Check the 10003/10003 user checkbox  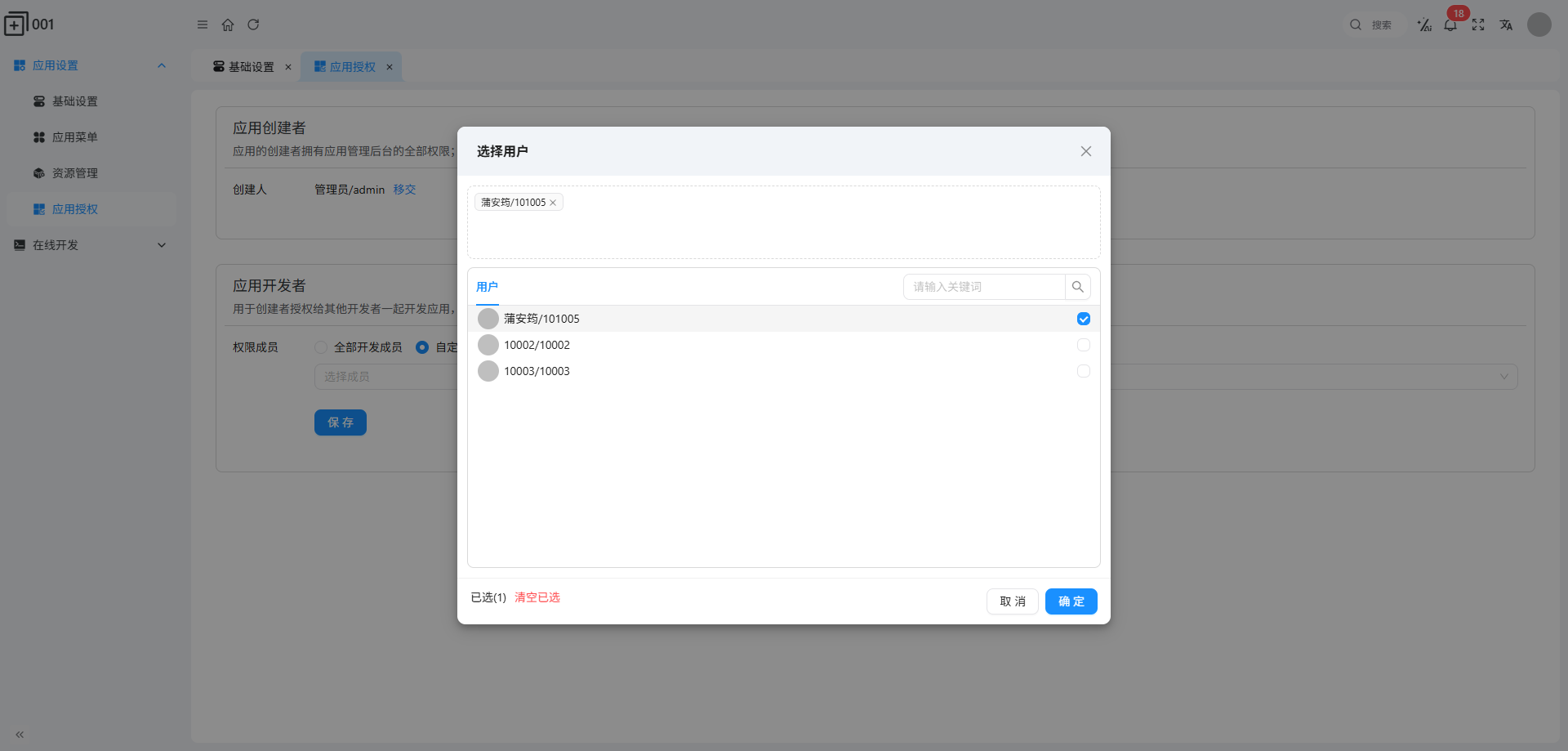[x=1084, y=371]
